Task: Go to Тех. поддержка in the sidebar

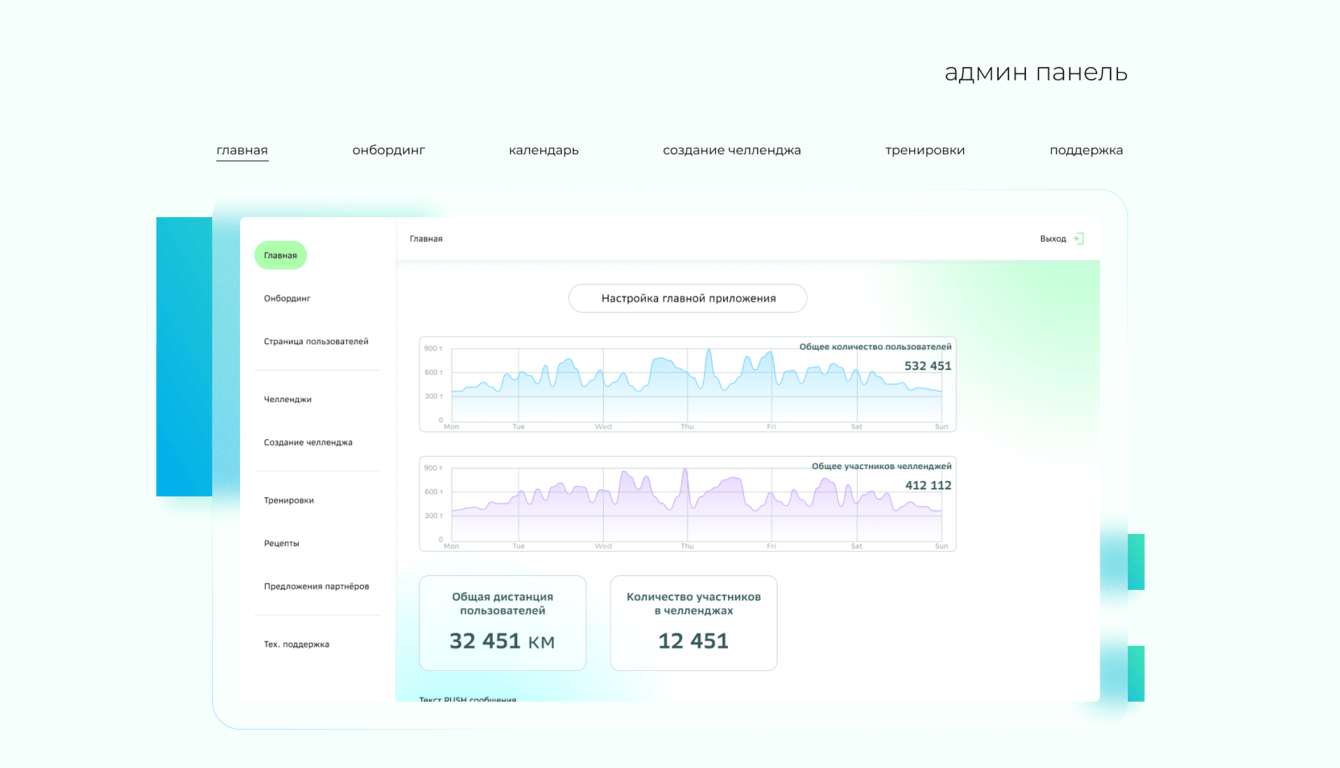Action: click(x=296, y=645)
